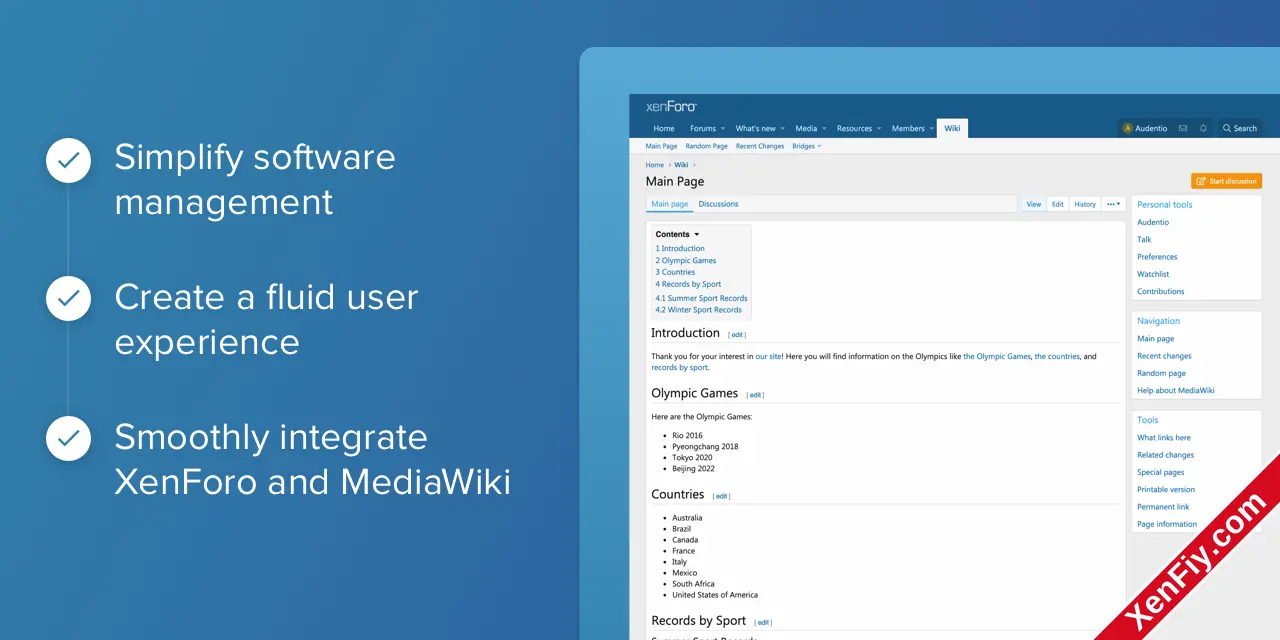Click the Start discussion button
This screenshot has height=640, width=1280.
pos(1226,181)
